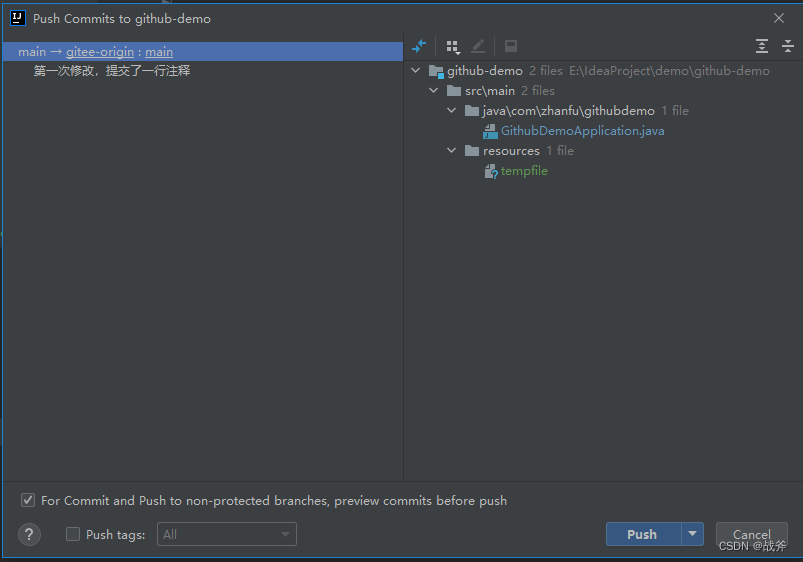The image size is (803, 562).
Task: Click the Collapse All icon
Action: point(787,46)
